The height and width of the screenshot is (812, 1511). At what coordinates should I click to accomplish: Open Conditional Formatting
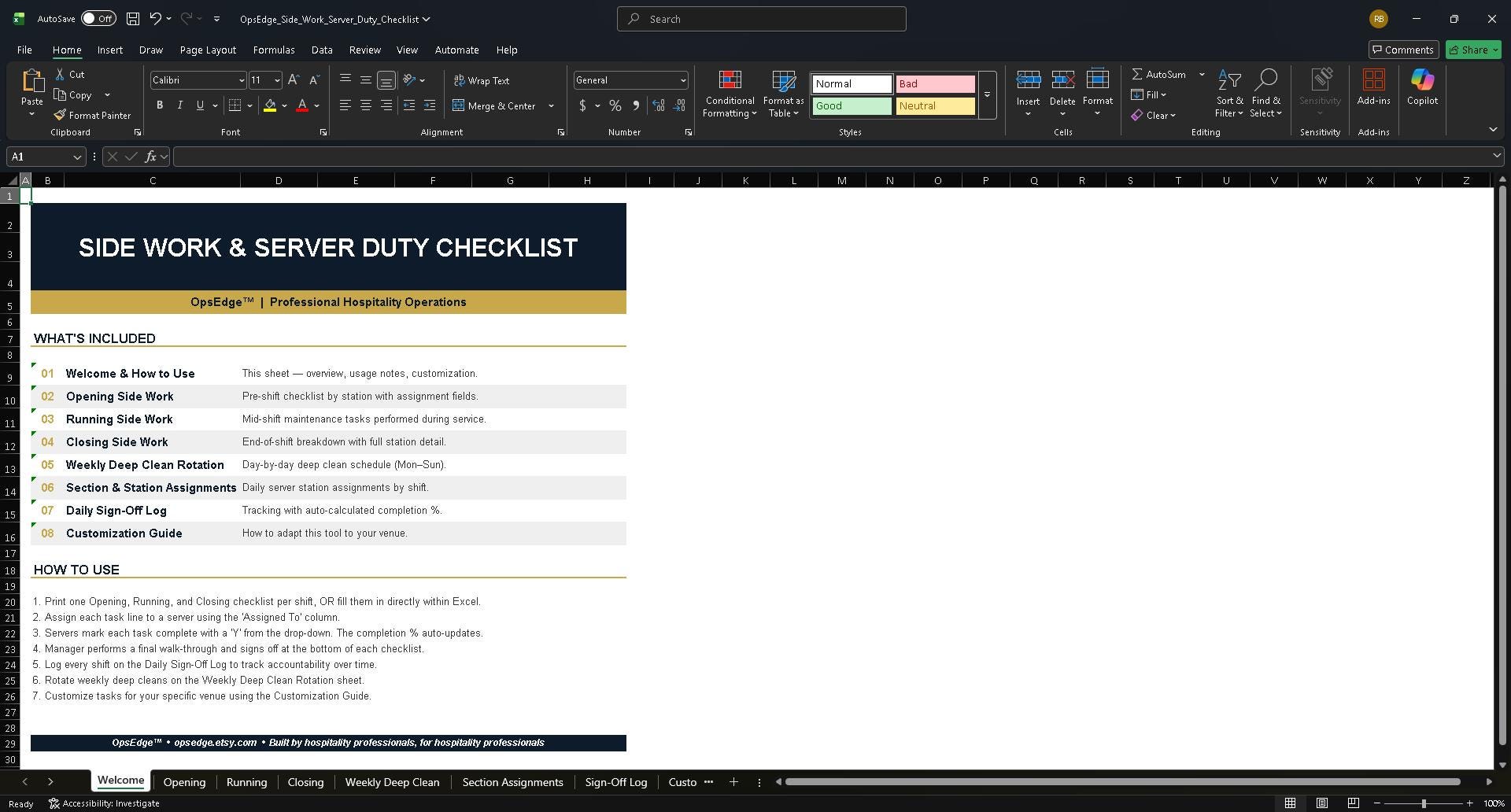click(x=730, y=93)
